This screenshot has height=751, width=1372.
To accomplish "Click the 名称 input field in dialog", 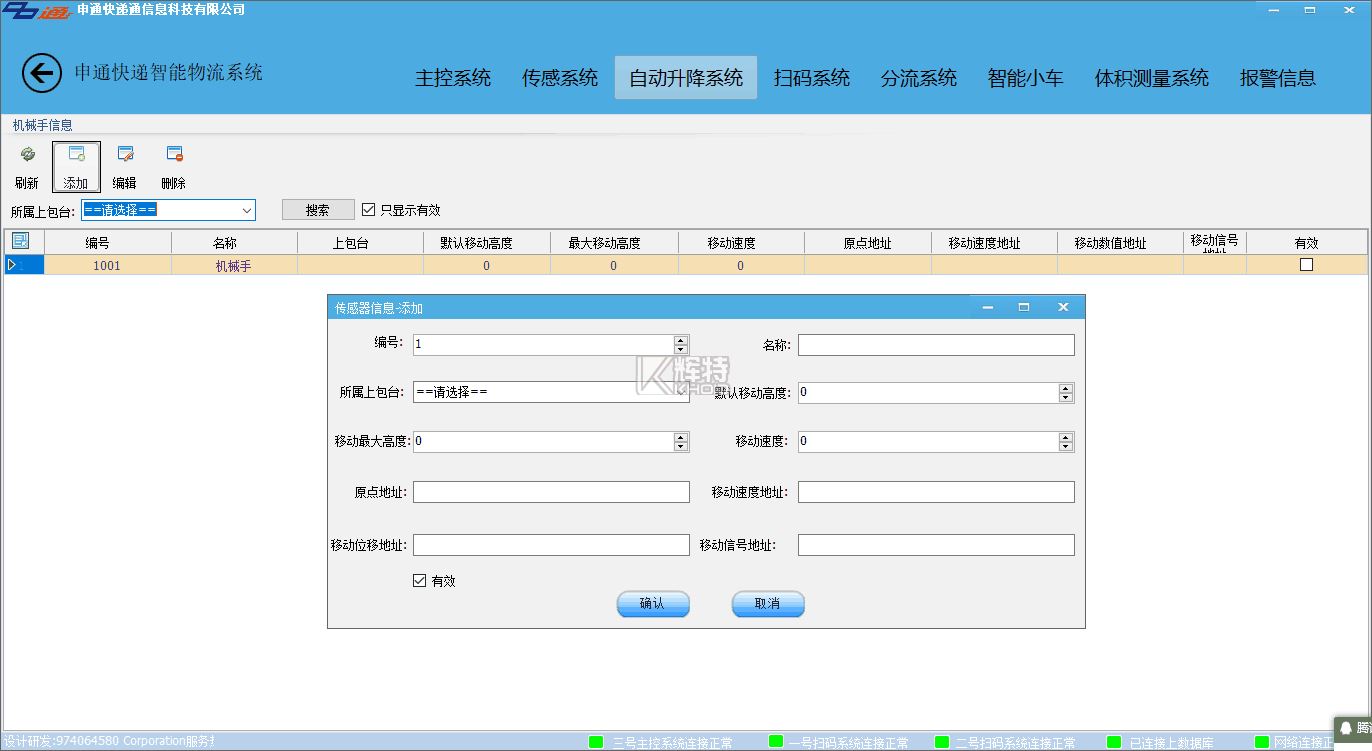I will (x=935, y=345).
